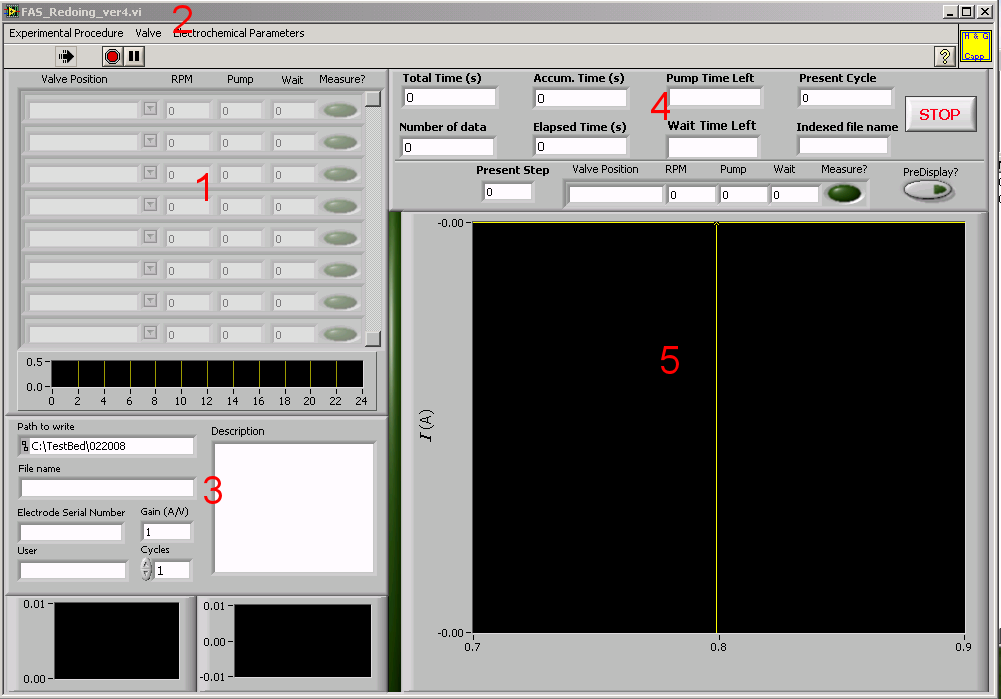Click the Run arrow in the toolbar

pyautogui.click(x=66, y=57)
